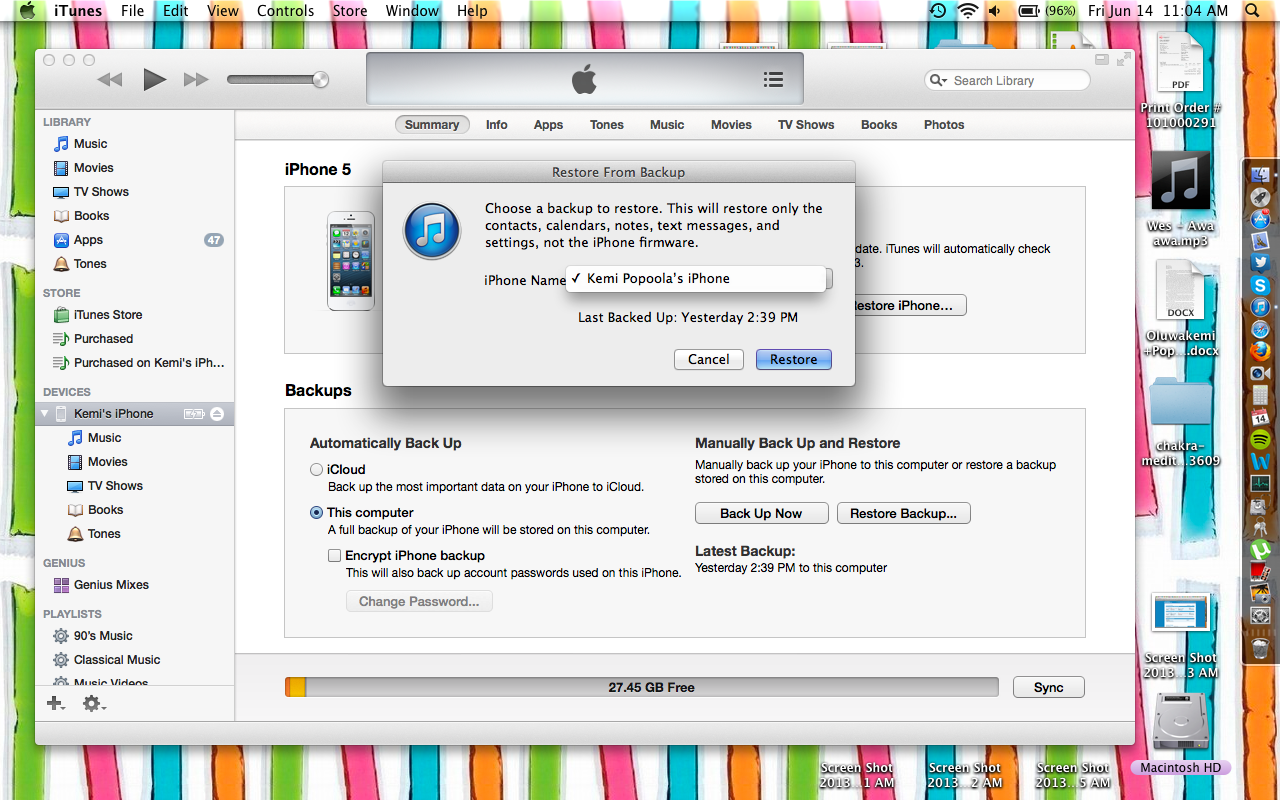1280x800 pixels.
Task: Open Movies in the Library section
Action: click(x=93, y=168)
